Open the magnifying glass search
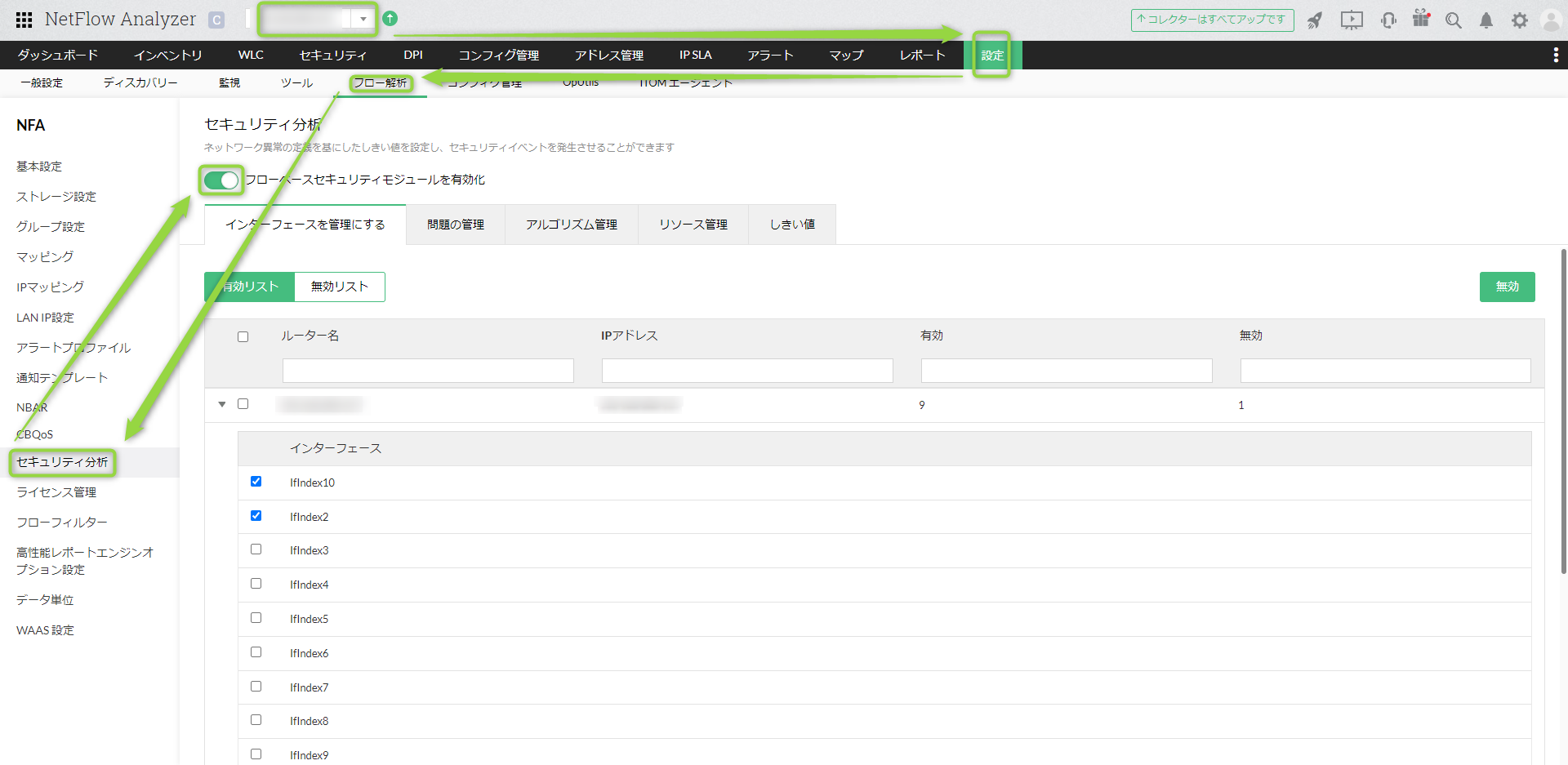This screenshot has width=1568, height=765. tap(1454, 20)
